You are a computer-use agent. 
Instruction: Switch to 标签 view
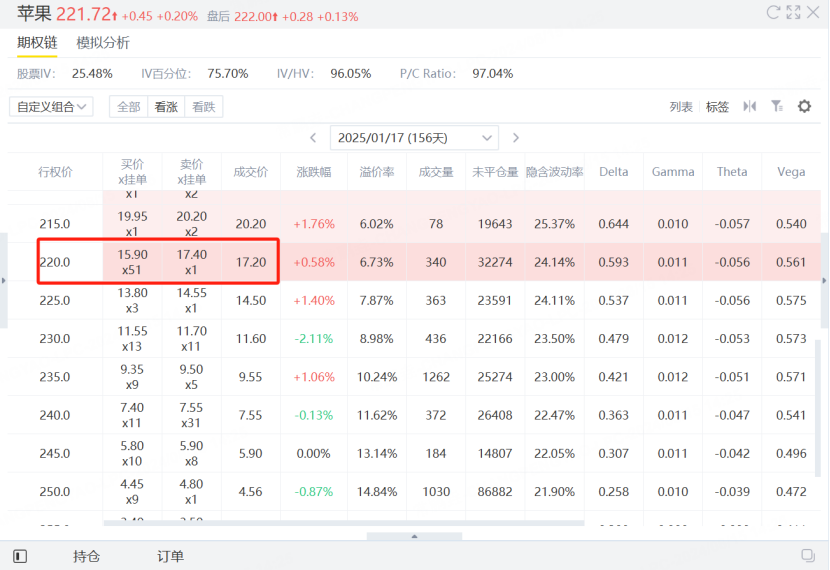click(717, 107)
